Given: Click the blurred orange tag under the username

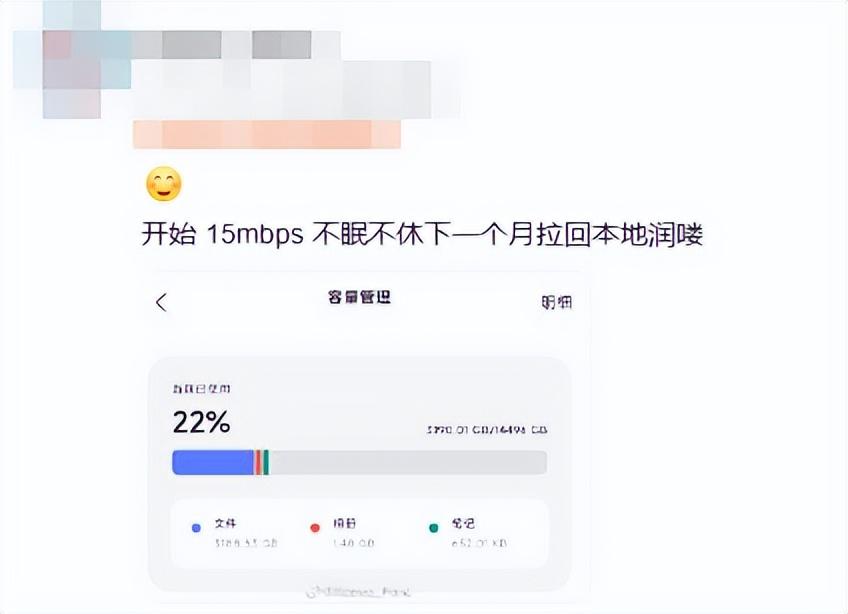Looking at the screenshot, I should tap(267, 134).
